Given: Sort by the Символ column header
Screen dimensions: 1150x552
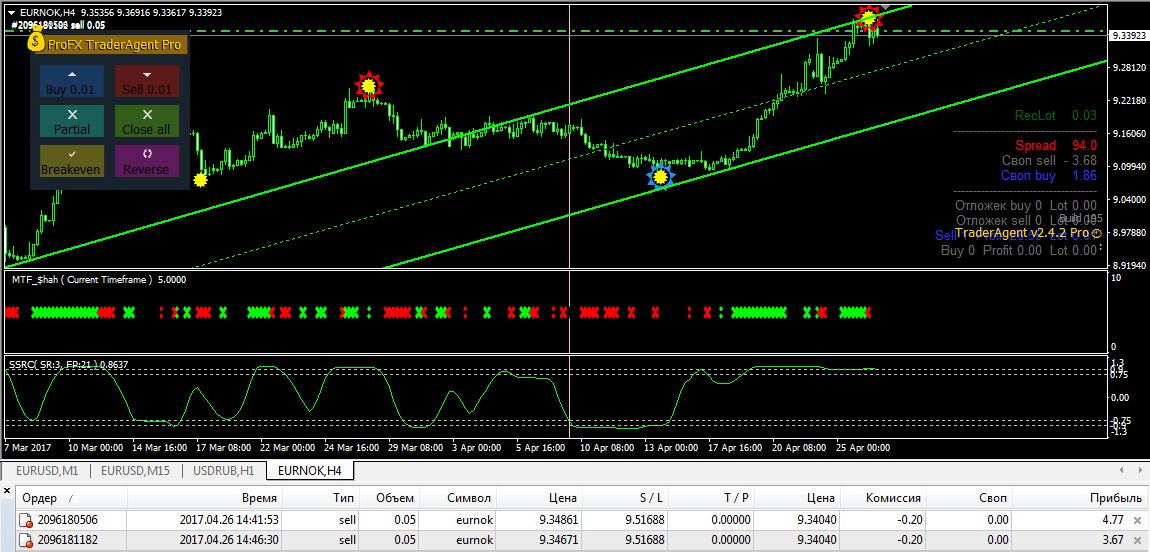Looking at the screenshot, I should (x=458, y=498).
